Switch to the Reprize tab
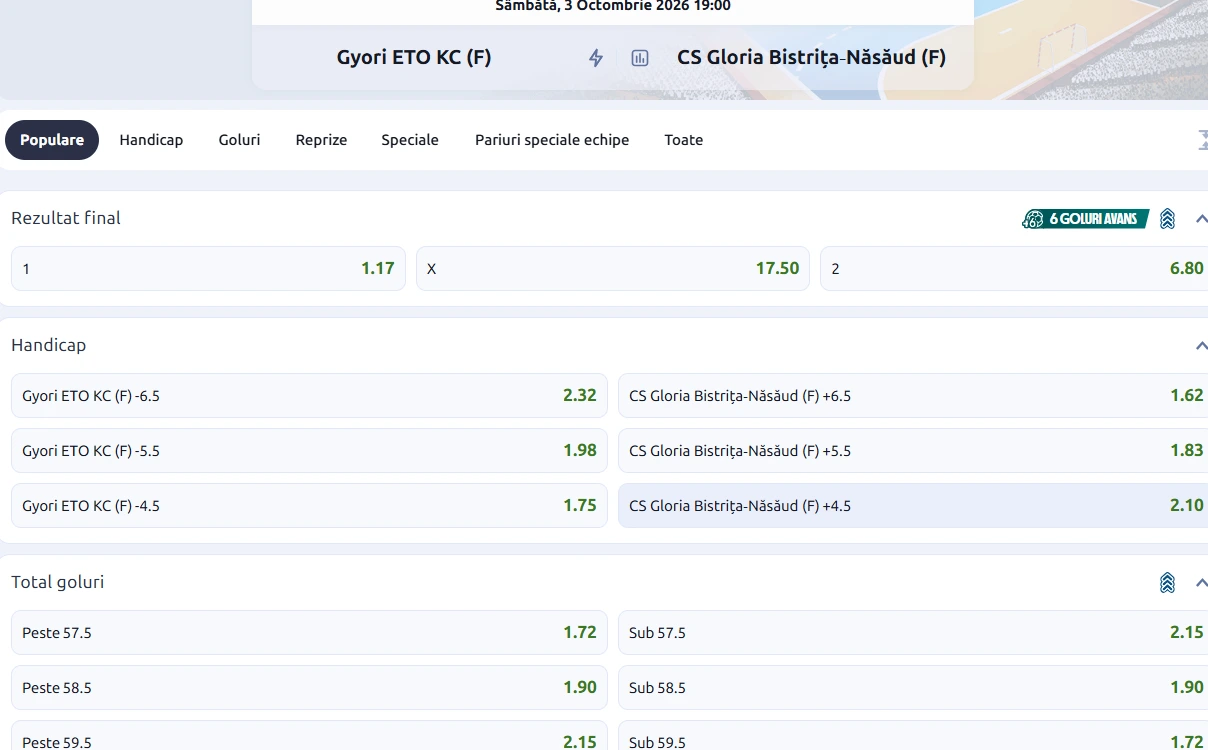 (x=321, y=140)
